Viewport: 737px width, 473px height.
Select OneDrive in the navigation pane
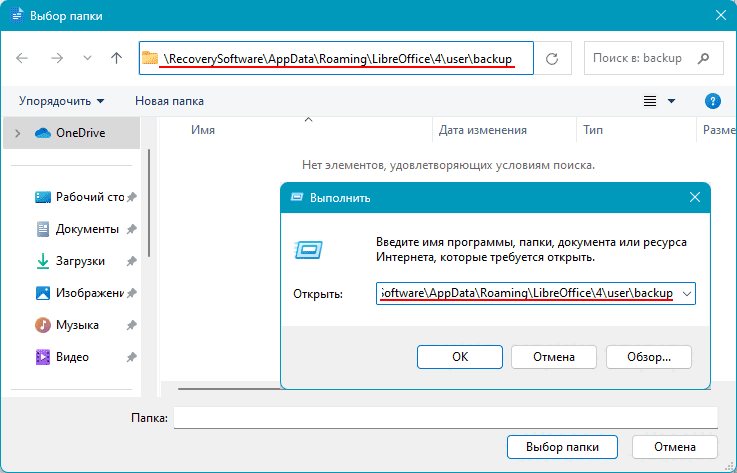tap(71, 133)
